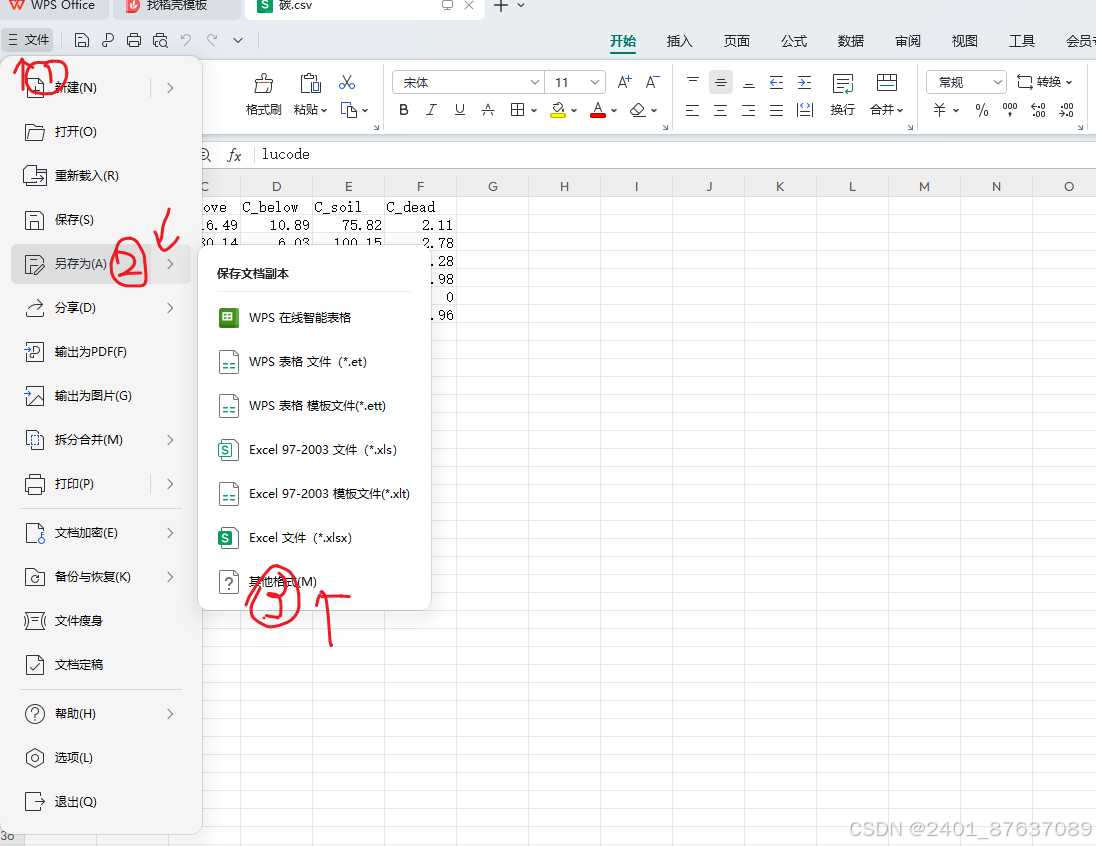Image resolution: width=1096 pixels, height=846 pixels.
Task: Choose 其他格式(M) save option
Action: coord(315,582)
